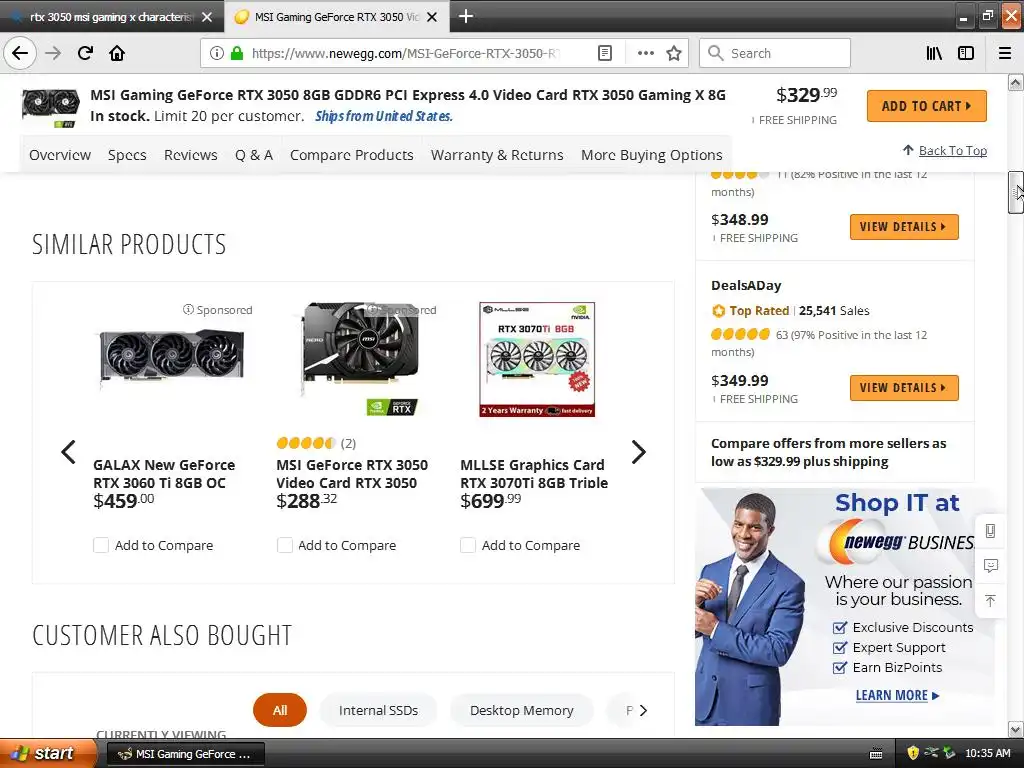1024x768 pixels.
Task: Open MSI GeForce RTX 3050 Video Card title
Action: (352, 473)
